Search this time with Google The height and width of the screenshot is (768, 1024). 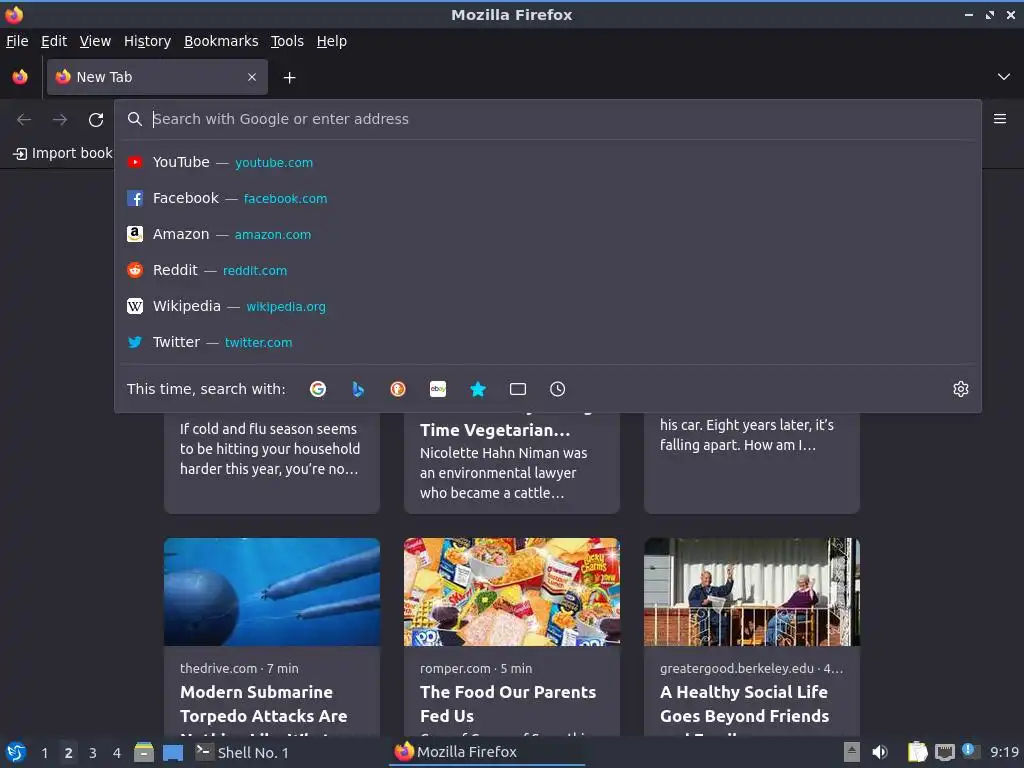[x=318, y=389]
